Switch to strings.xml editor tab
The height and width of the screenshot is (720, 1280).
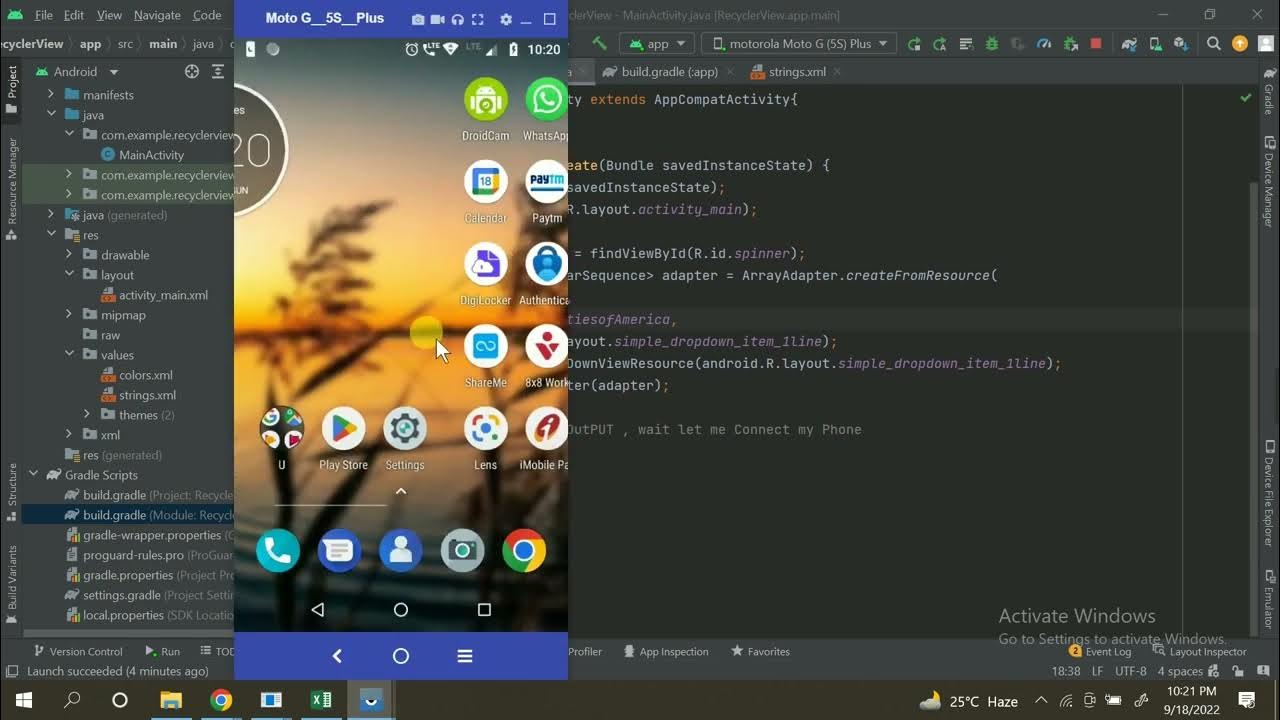point(796,72)
